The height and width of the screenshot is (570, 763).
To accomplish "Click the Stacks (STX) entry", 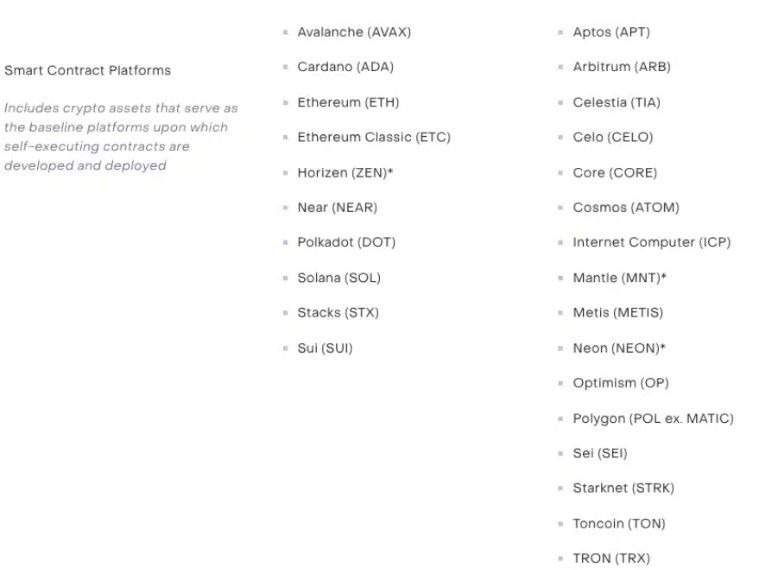I will 338,313.
